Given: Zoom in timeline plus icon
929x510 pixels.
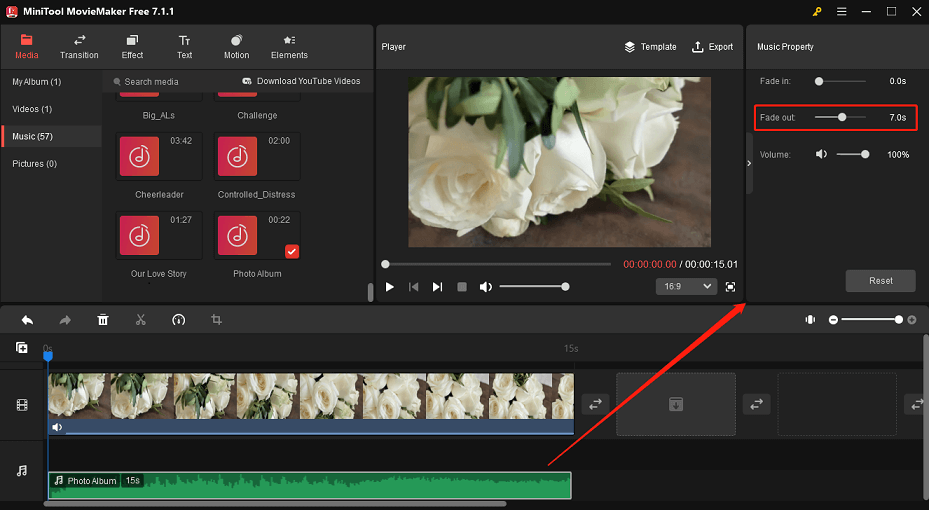Looking at the screenshot, I should pos(912,320).
